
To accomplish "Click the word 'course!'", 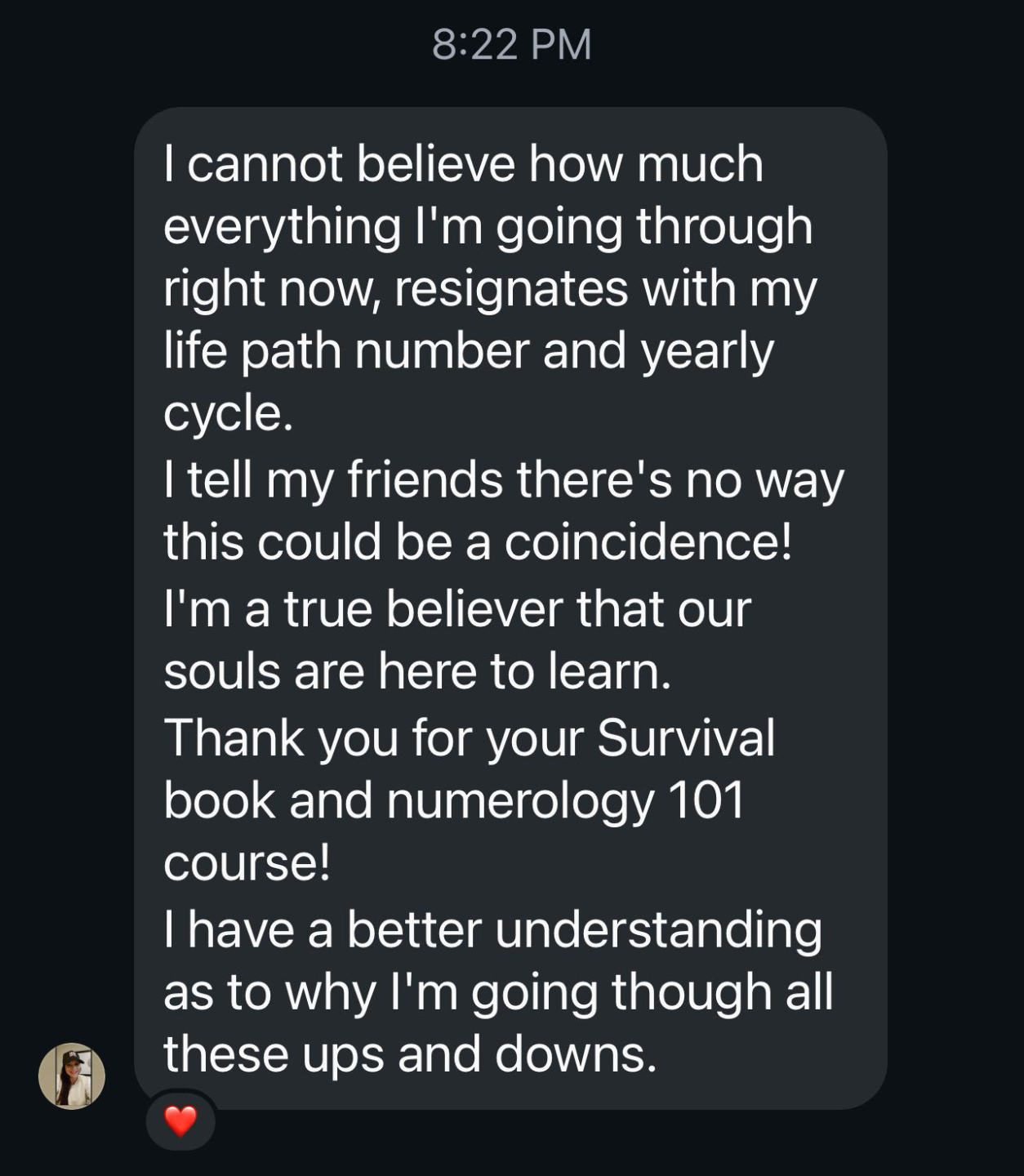I will click(x=247, y=863).
